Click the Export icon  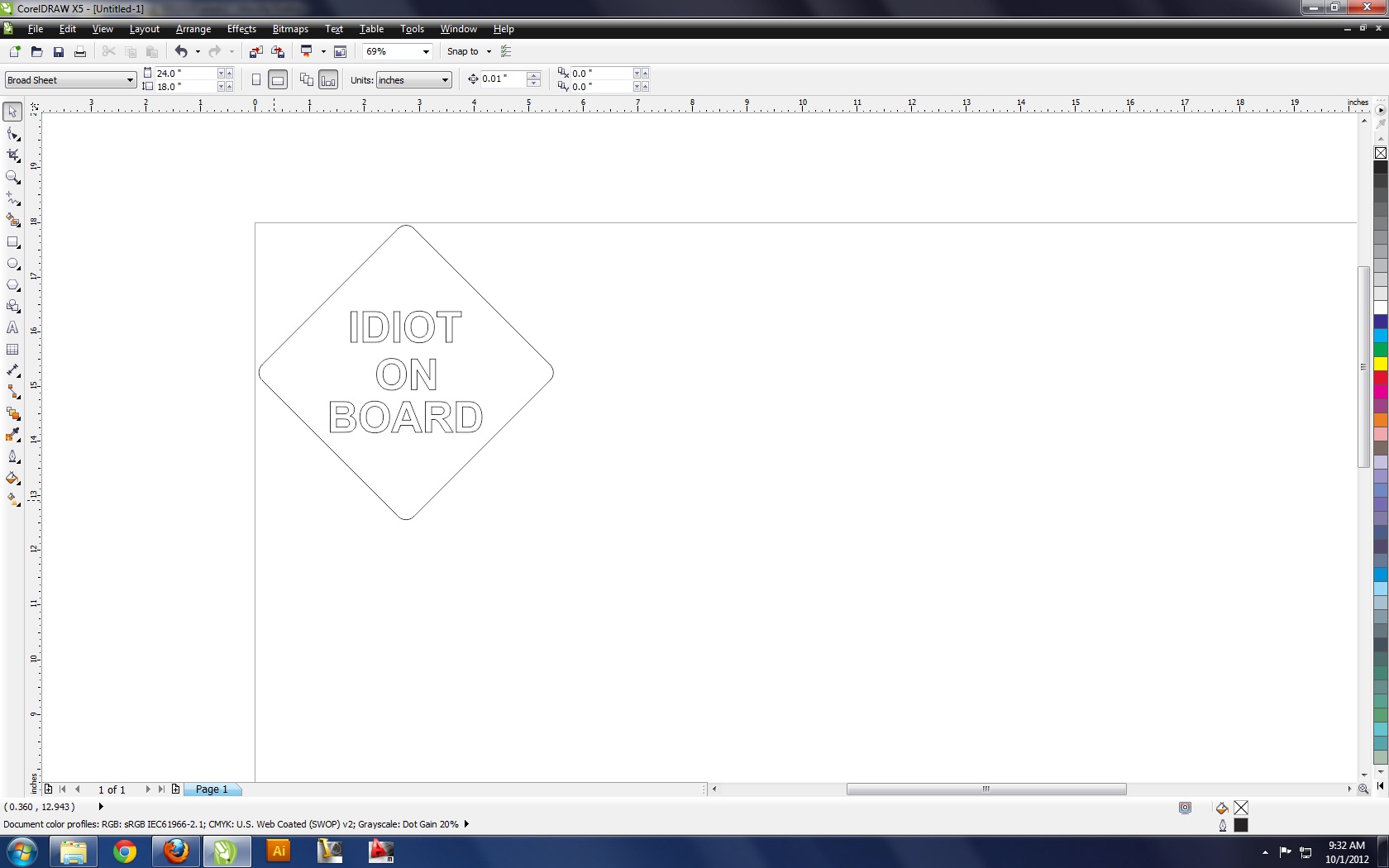point(278,51)
